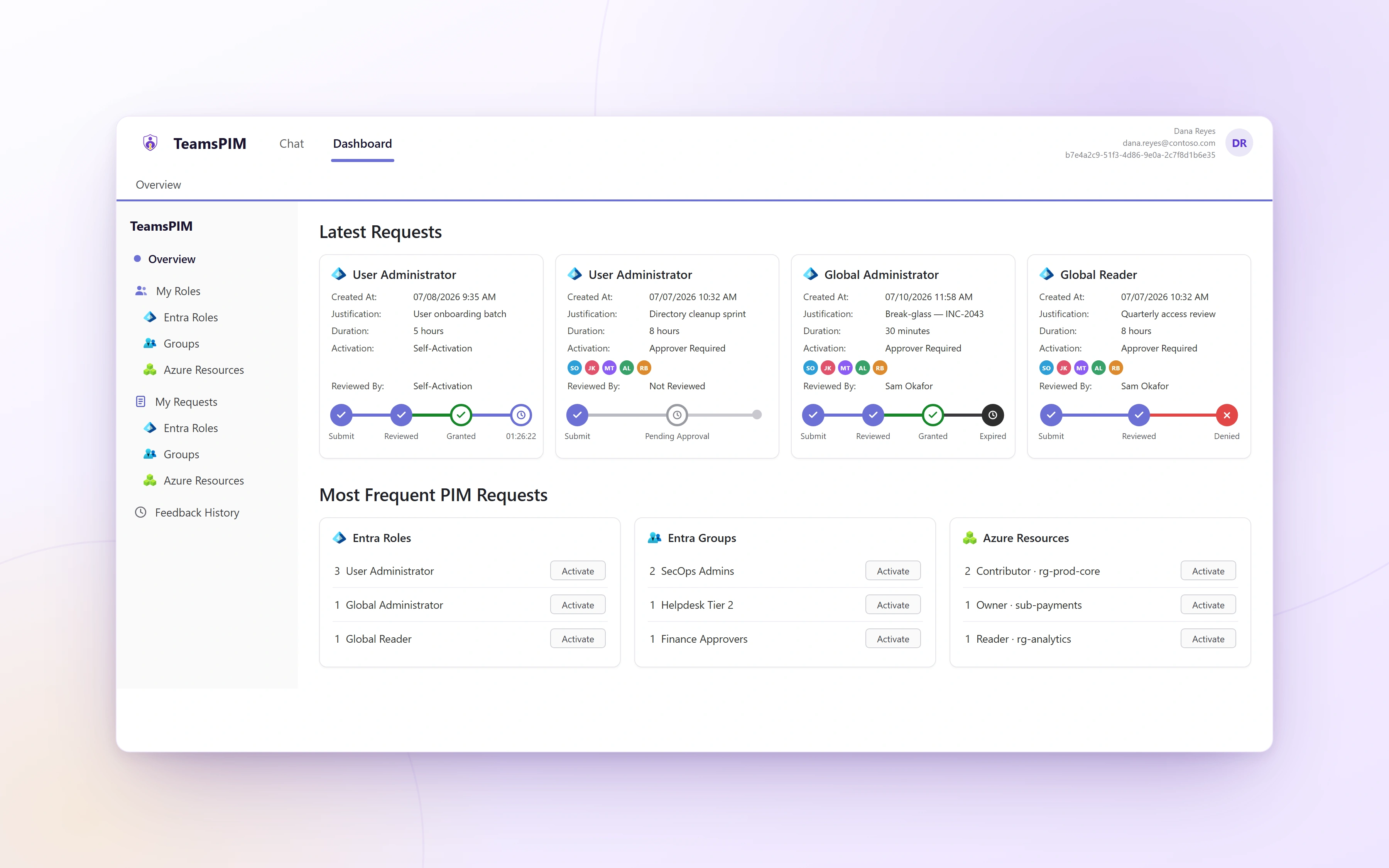This screenshot has height=868, width=1389.
Task: Click Groups icon under My Roles
Action: pyautogui.click(x=150, y=343)
